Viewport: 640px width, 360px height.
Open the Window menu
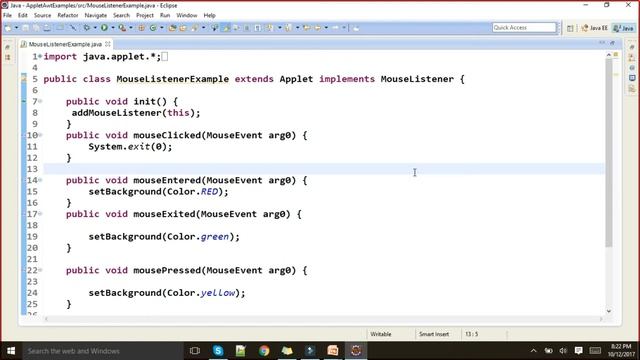187,15
